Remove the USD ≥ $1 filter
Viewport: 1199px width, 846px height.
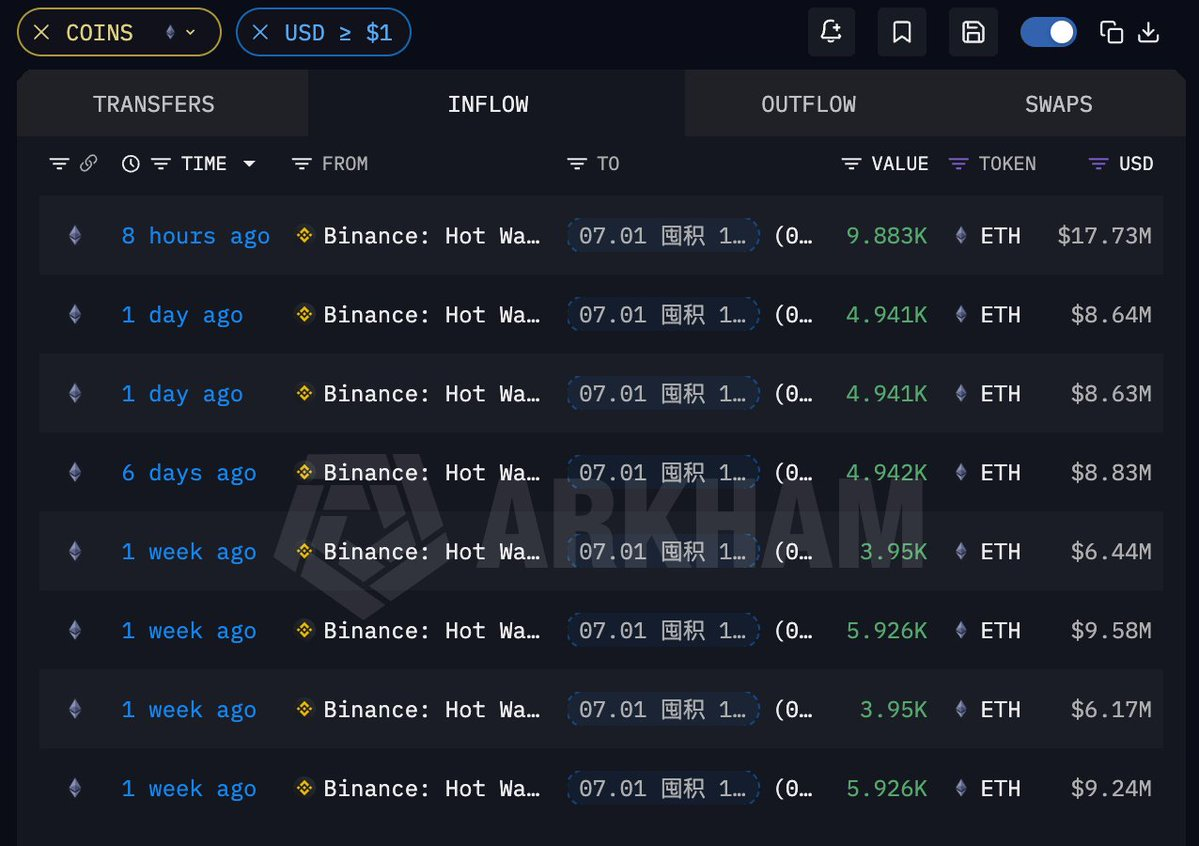[260, 32]
